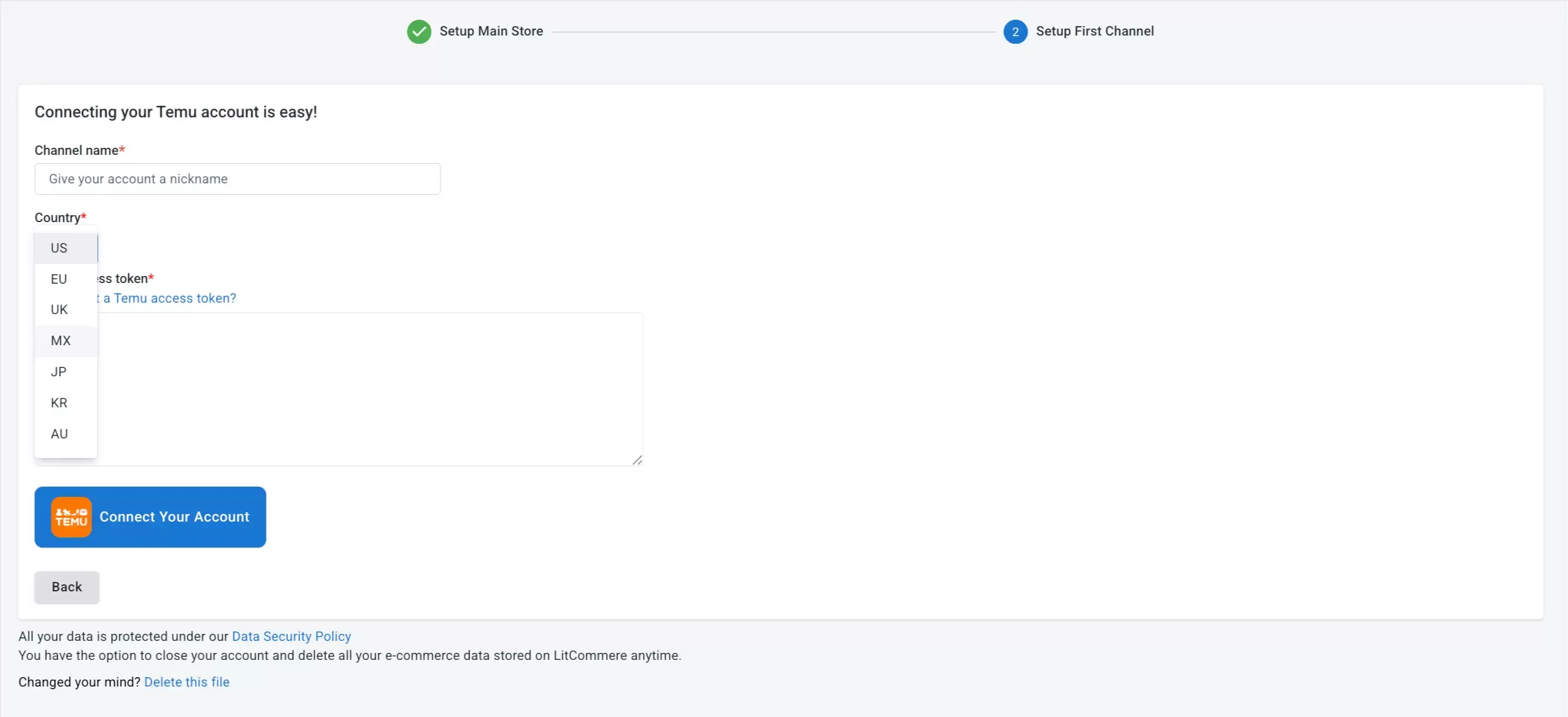The image size is (1568, 717).
Task: Select AU at the bottom of the list
Action: click(x=58, y=433)
